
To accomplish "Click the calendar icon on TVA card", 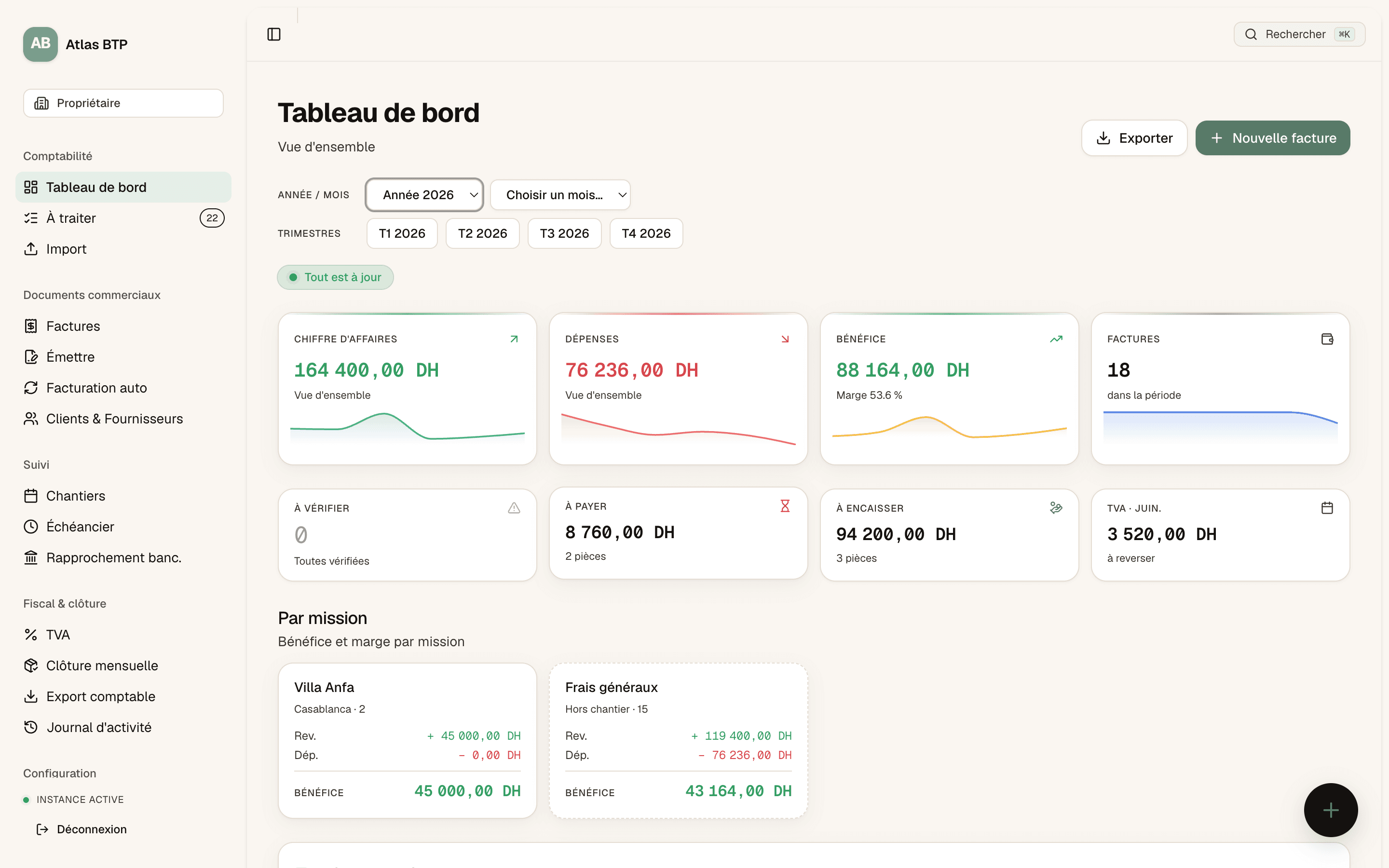I will [1327, 508].
